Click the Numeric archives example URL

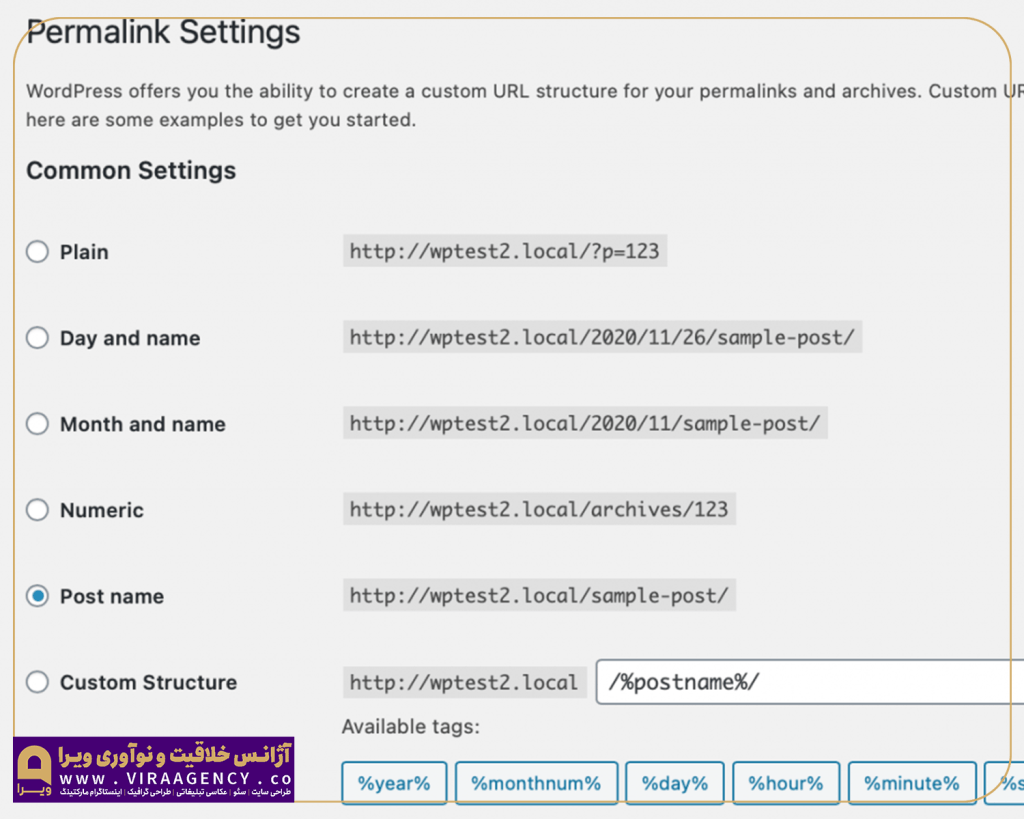(x=539, y=510)
